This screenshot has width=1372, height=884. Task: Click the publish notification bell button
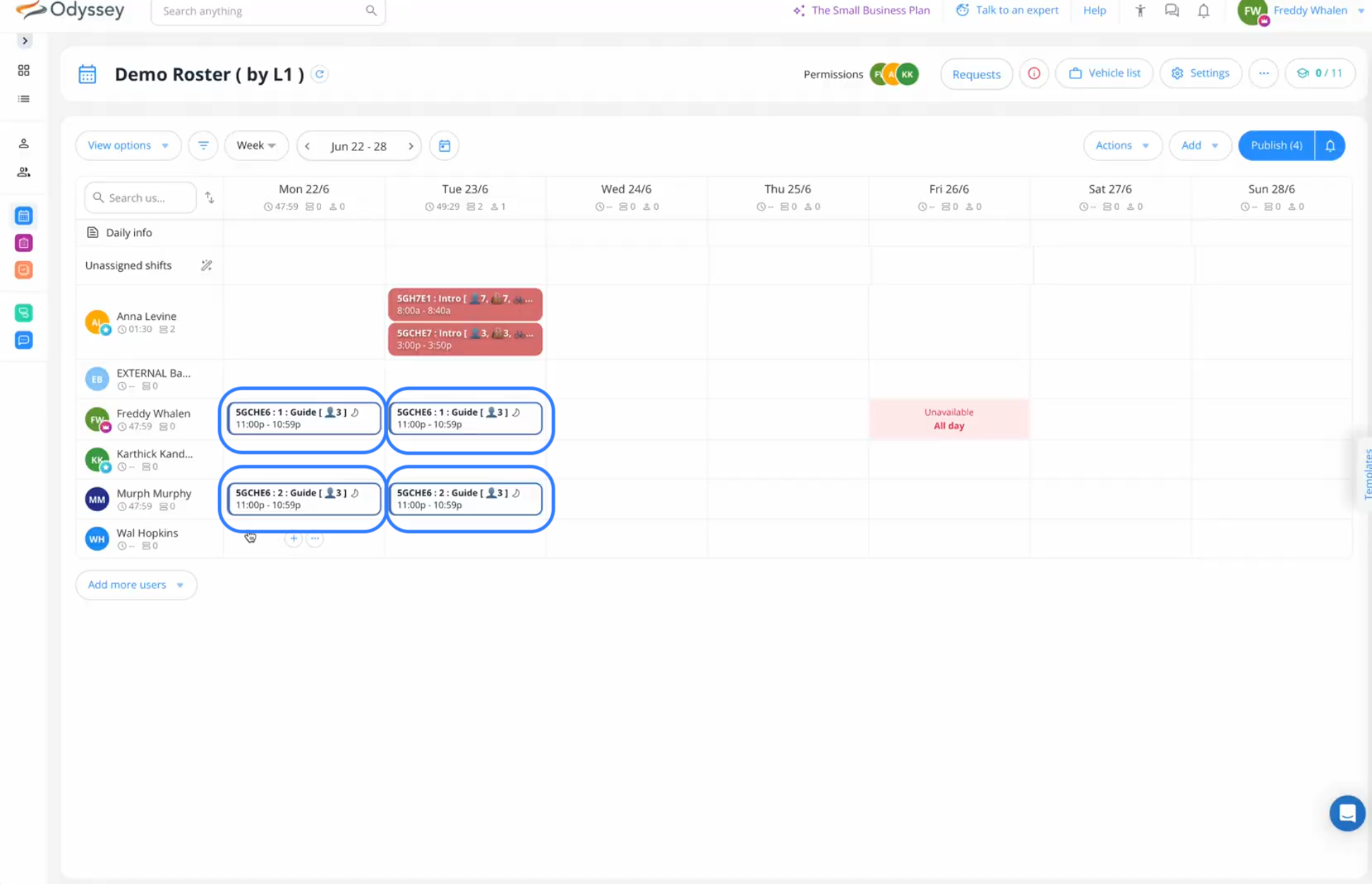1330,145
